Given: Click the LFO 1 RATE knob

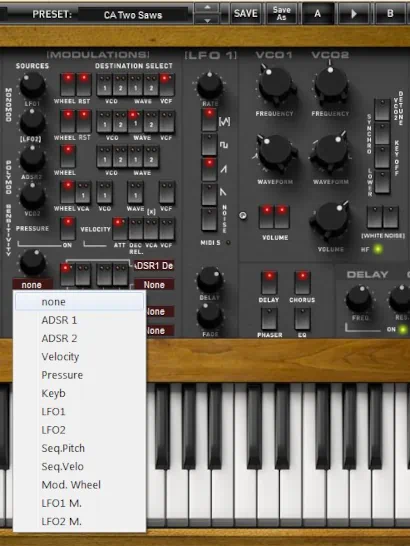Looking at the screenshot, I should [x=210, y=86].
